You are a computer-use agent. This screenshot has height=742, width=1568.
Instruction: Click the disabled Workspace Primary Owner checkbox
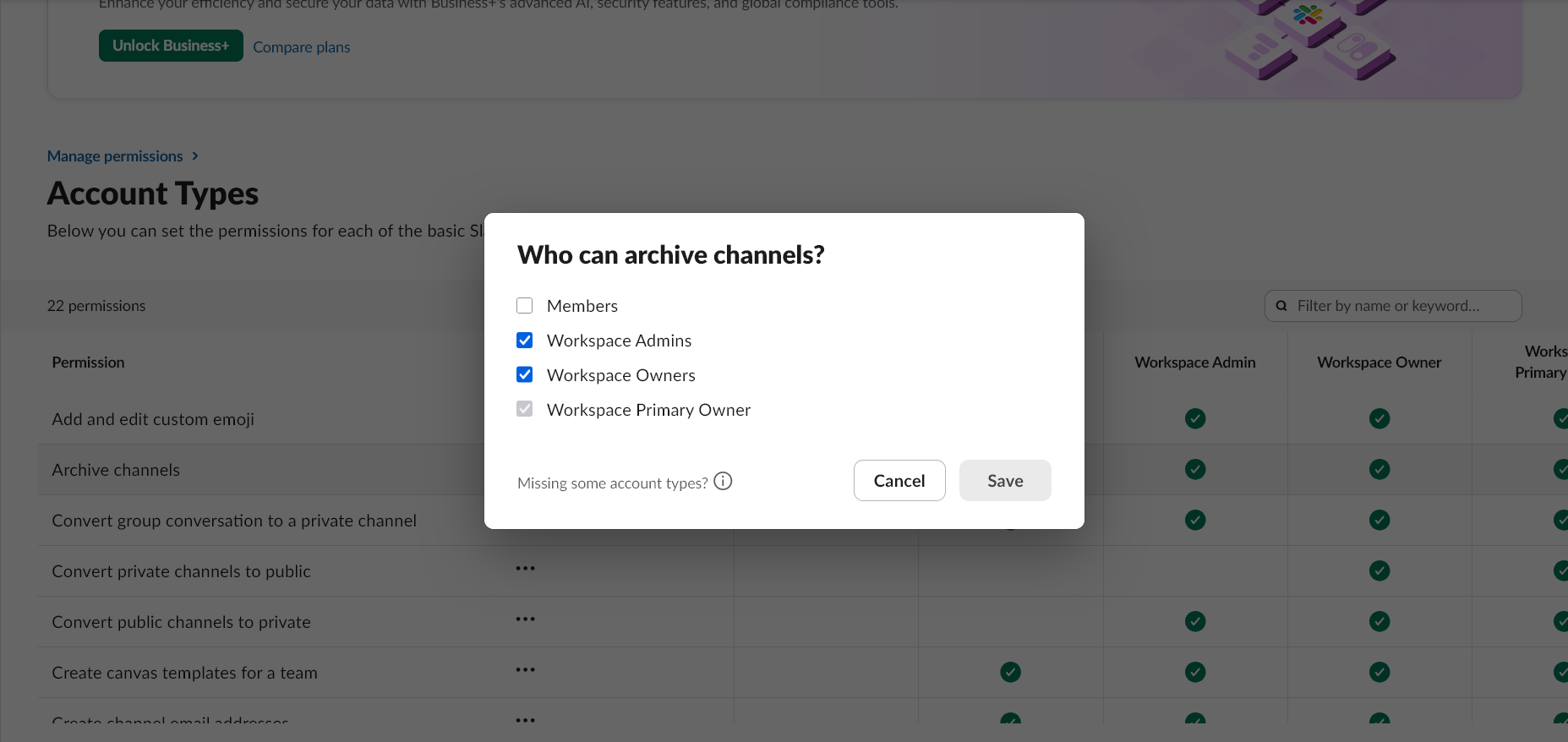point(525,410)
